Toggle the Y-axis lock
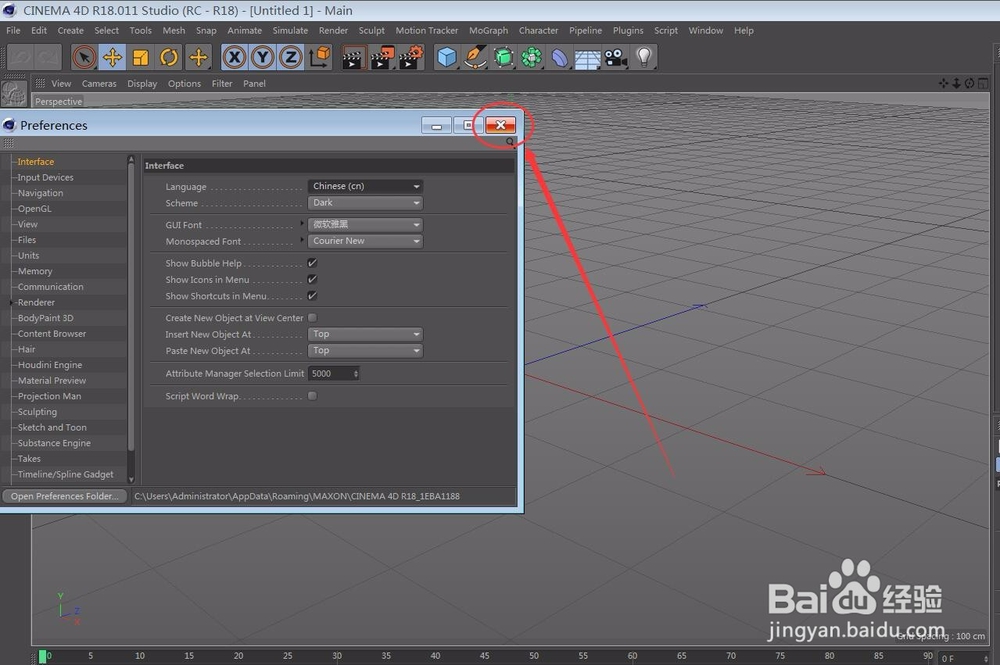This screenshot has height=665, width=1000. coord(263,57)
